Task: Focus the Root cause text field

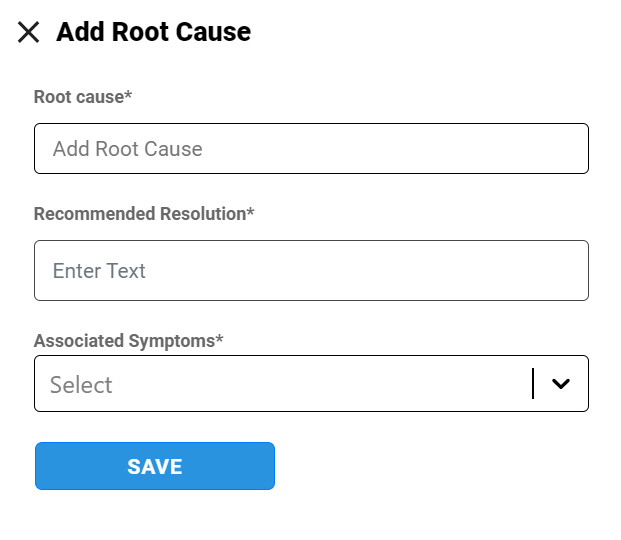Action: pyautogui.click(x=311, y=149)
